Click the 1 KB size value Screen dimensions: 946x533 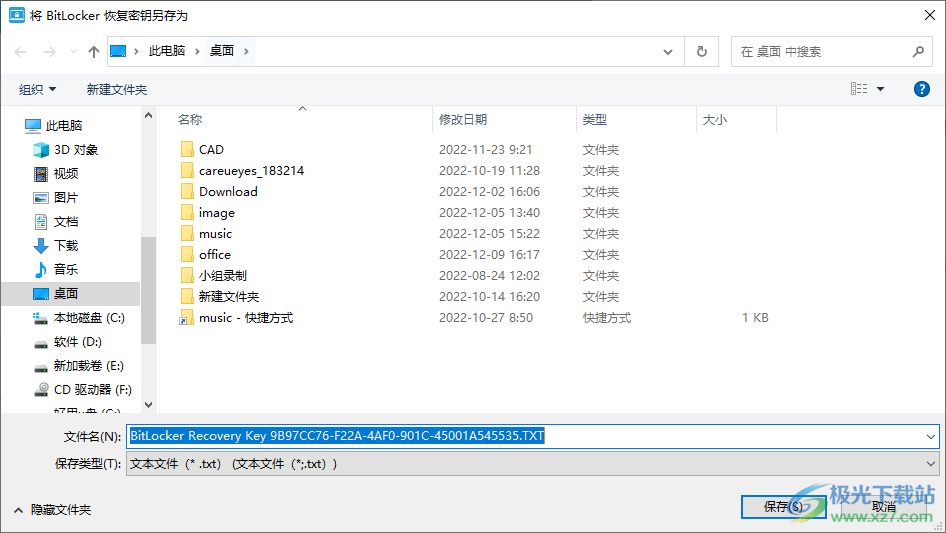755,318
